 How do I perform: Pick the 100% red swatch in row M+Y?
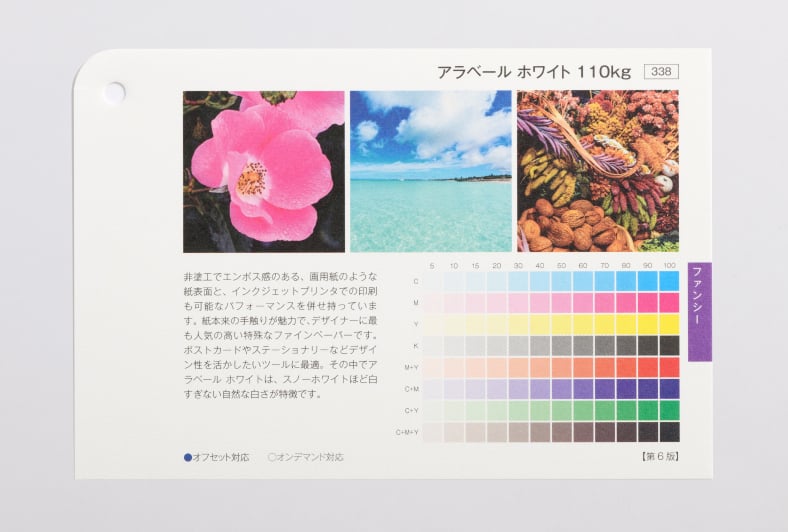pyautogui.click(x=669, y=367)
